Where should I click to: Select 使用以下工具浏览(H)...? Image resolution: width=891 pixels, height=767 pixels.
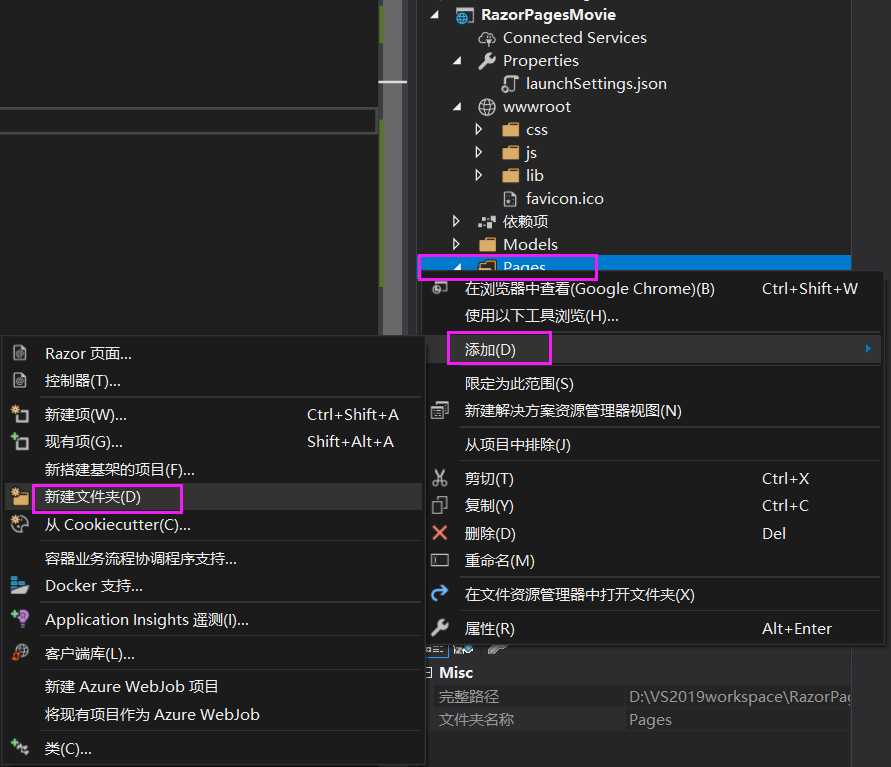(653, 315)
